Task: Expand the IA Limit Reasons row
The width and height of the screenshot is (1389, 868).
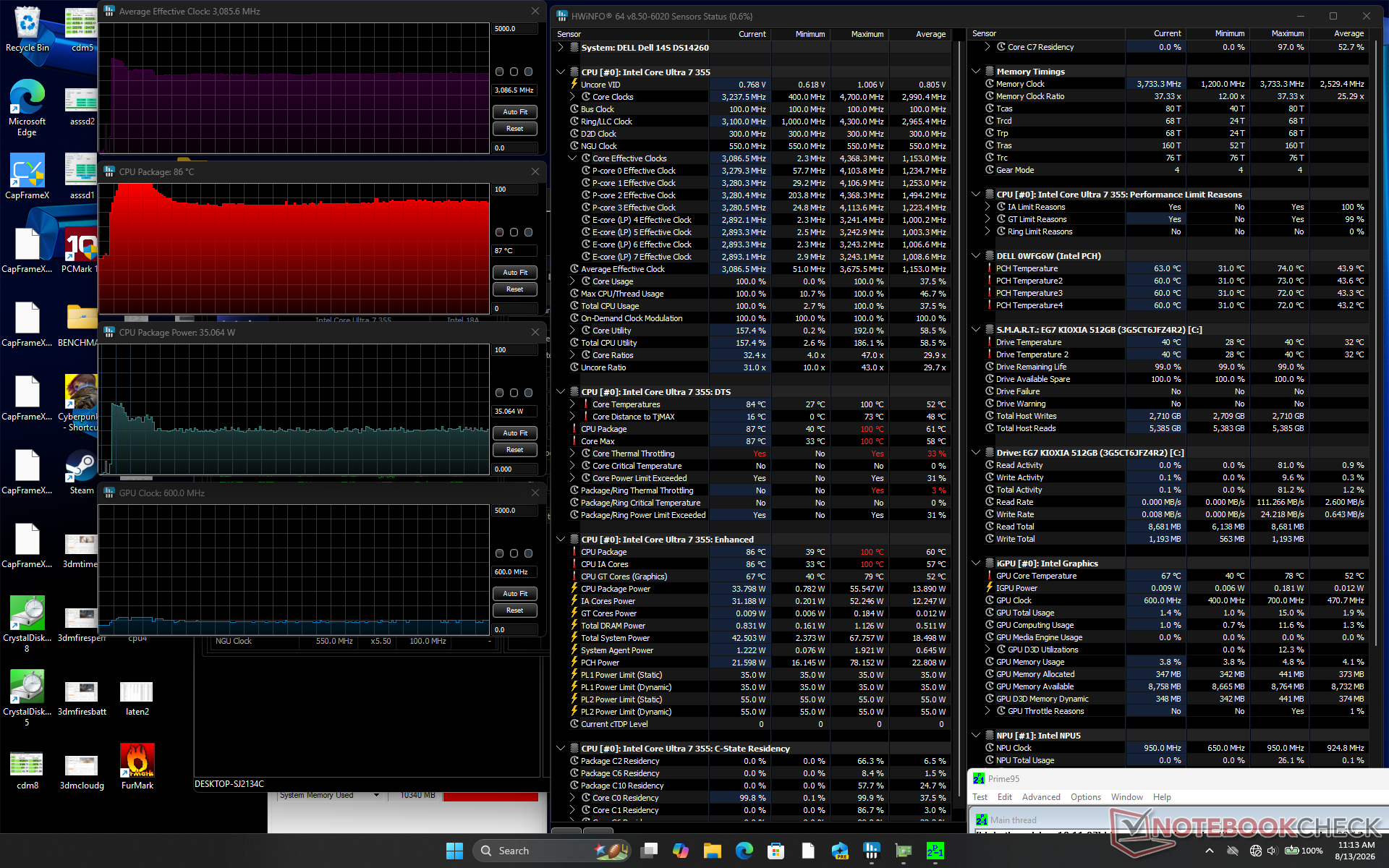Action: [987, 207]
